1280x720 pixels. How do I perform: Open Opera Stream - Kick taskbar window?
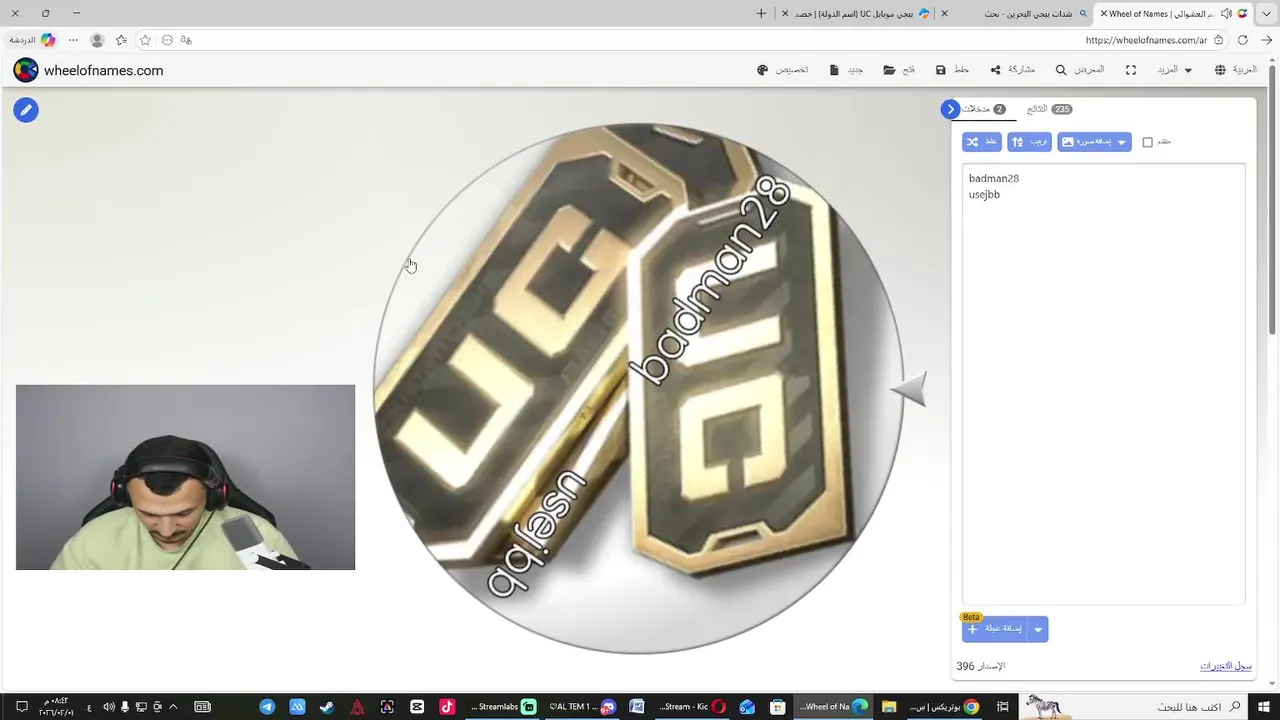(692, 707)
